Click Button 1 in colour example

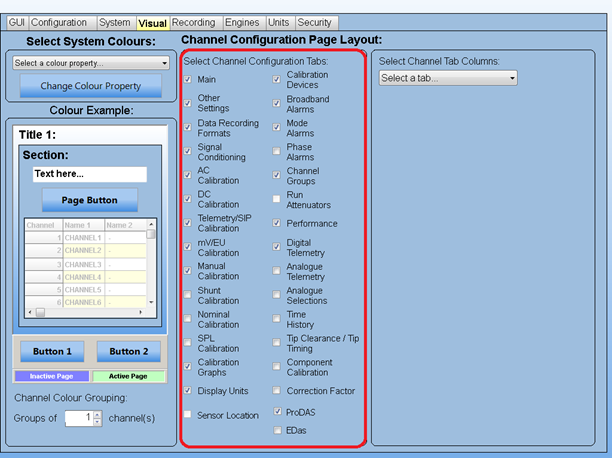(x=52, y=351)
